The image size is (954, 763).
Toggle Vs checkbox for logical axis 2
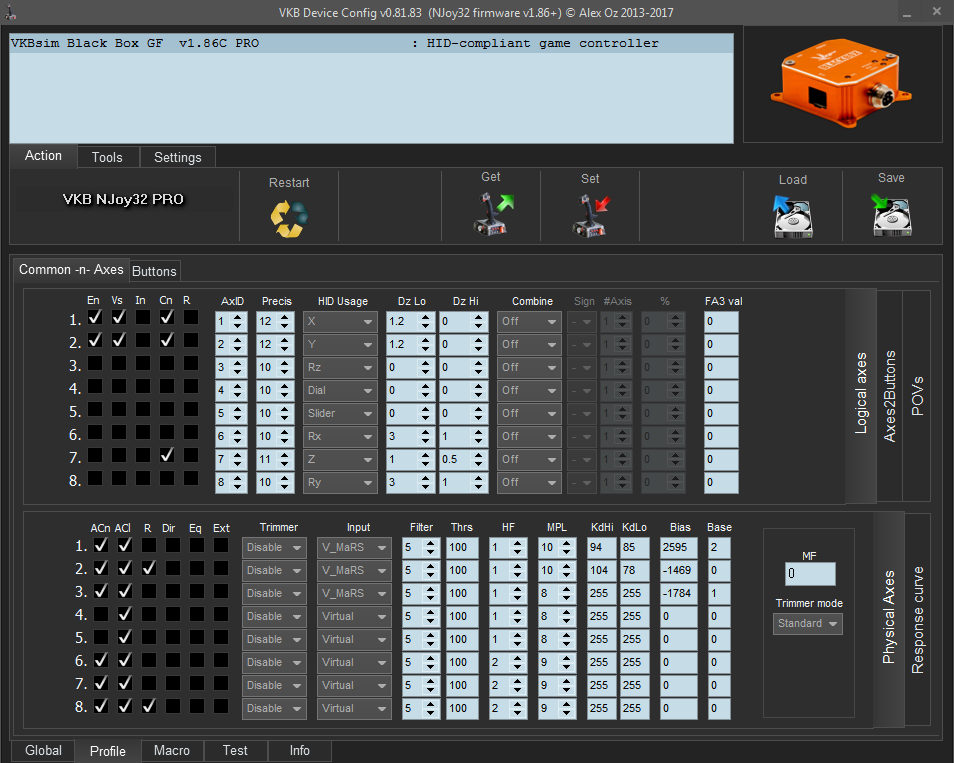point(119,340)
